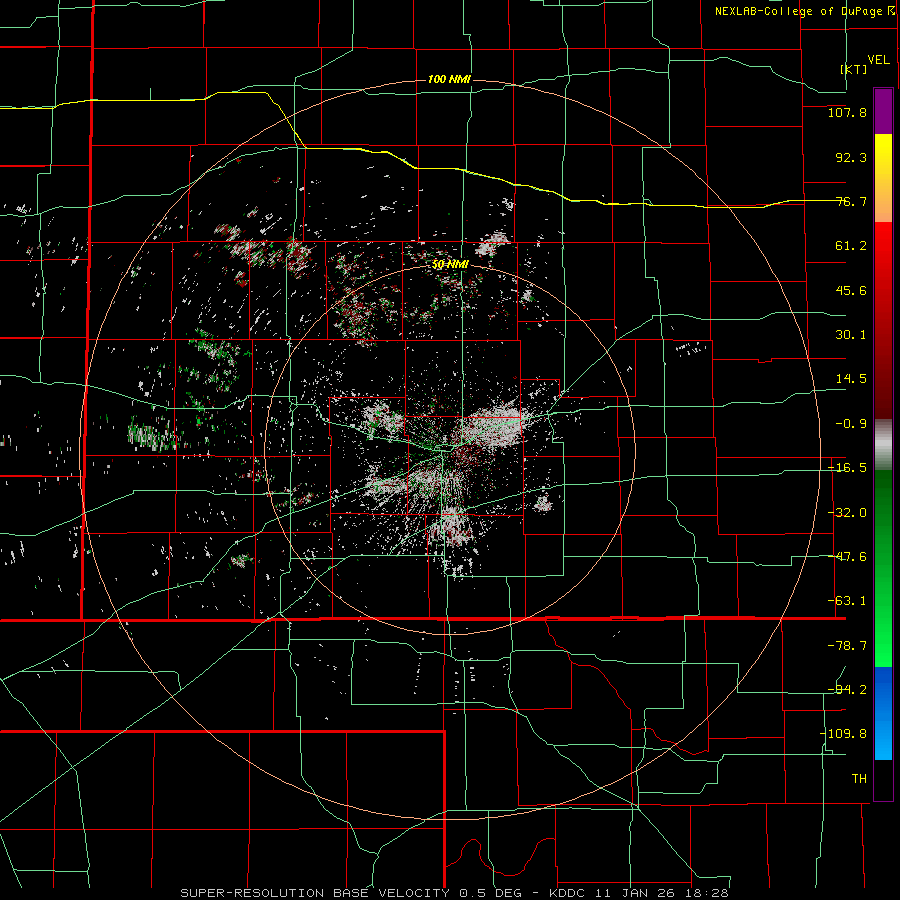This screenshot has width=900, height=900.
Task: Click the 50 NMI range ring label
Action: [x=450, y=265]
